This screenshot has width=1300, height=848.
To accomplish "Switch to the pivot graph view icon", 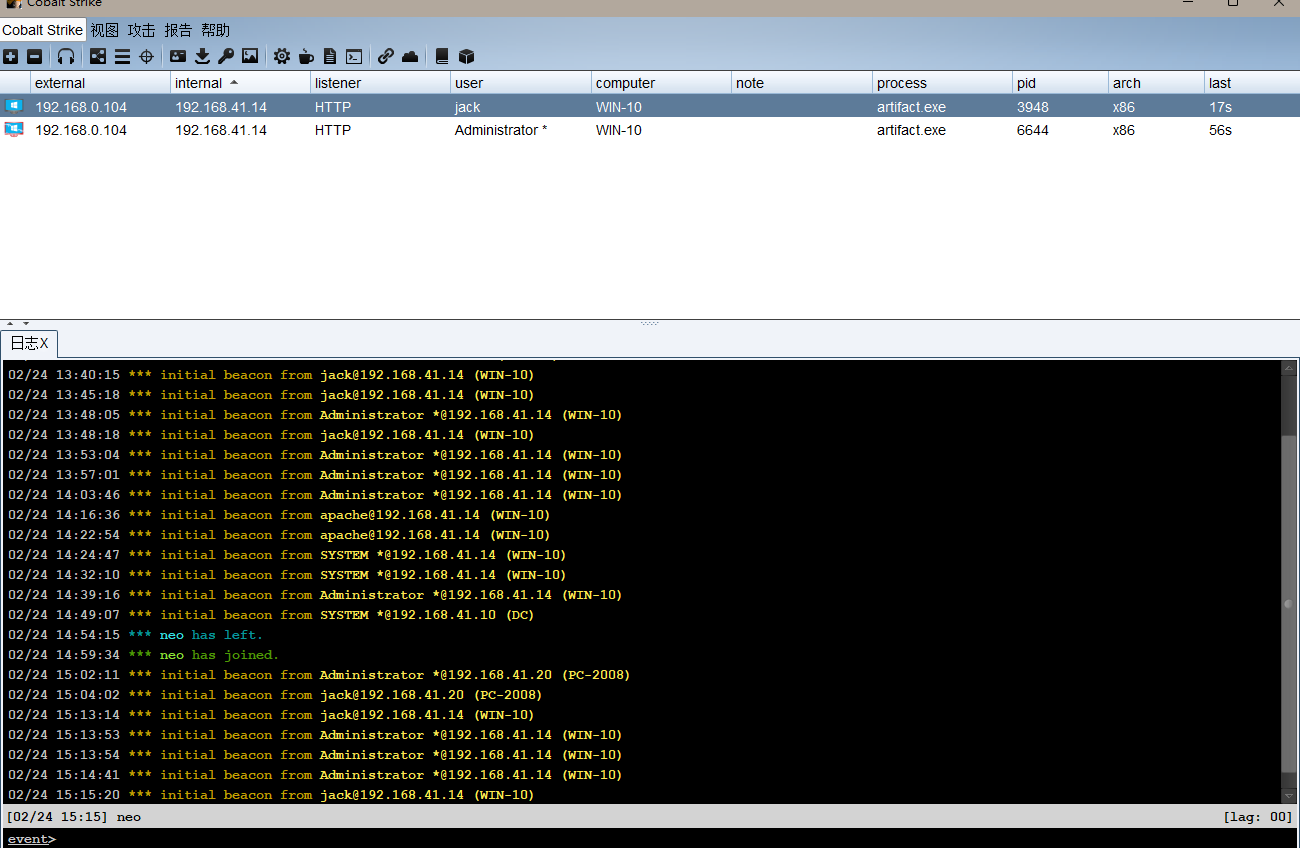I will [x=98, y=57].
